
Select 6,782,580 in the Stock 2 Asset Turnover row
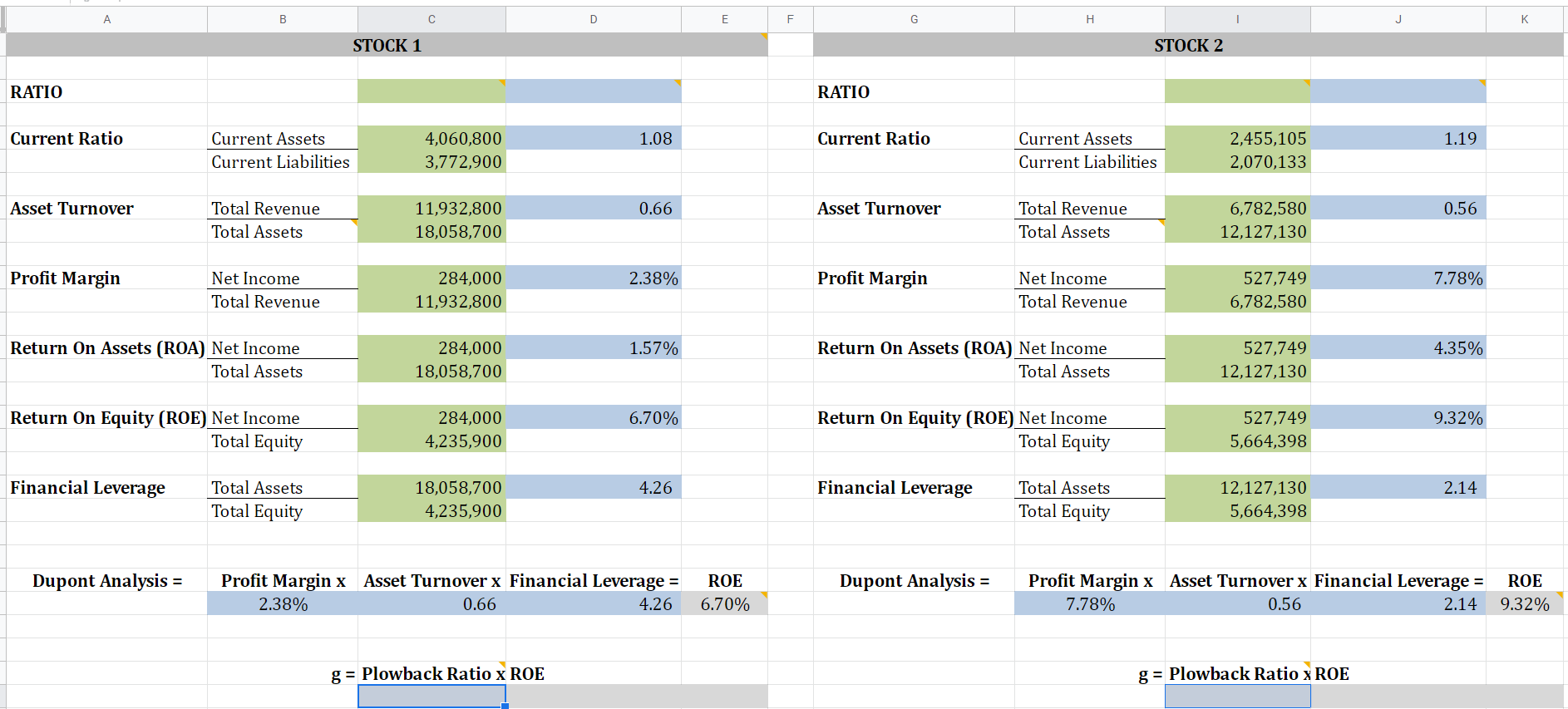point(1238,208)
